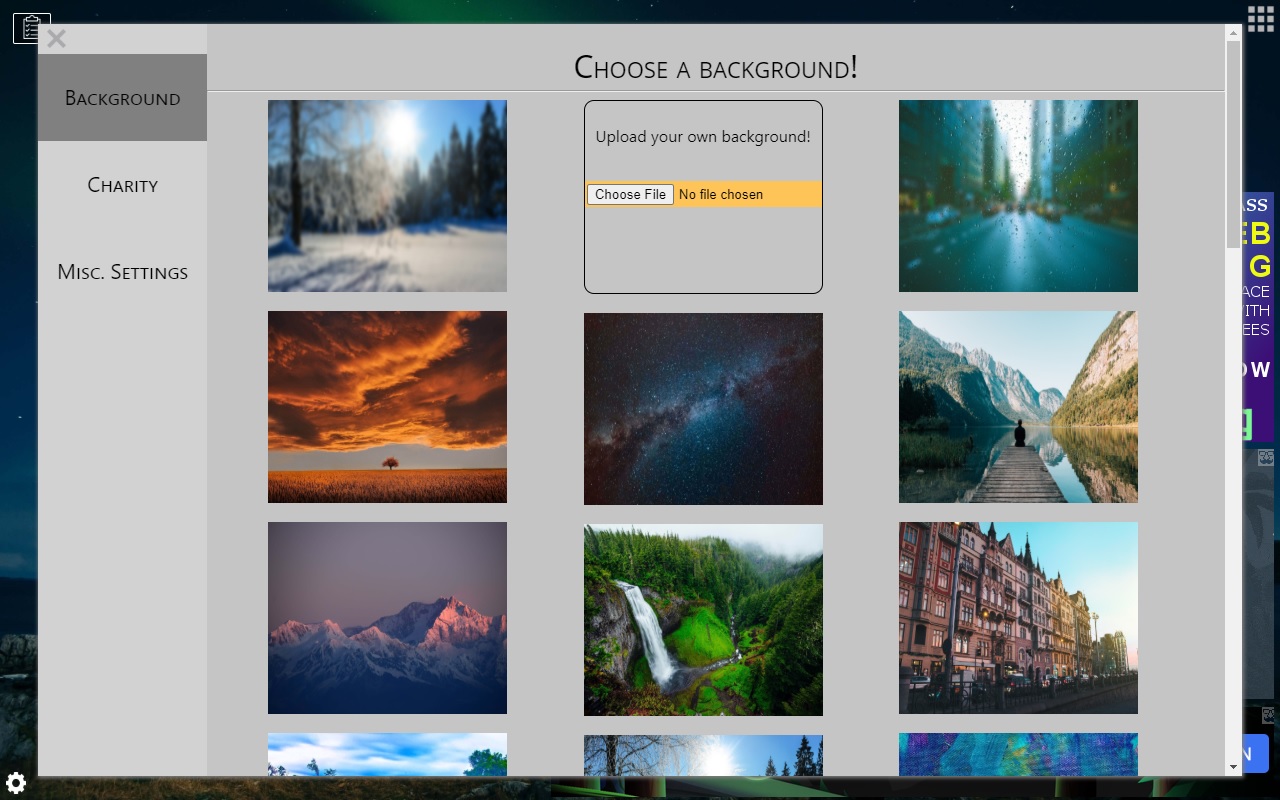Select the lake dock with person background
This screenshot has width=1280, height=800.
(1018, 407)
